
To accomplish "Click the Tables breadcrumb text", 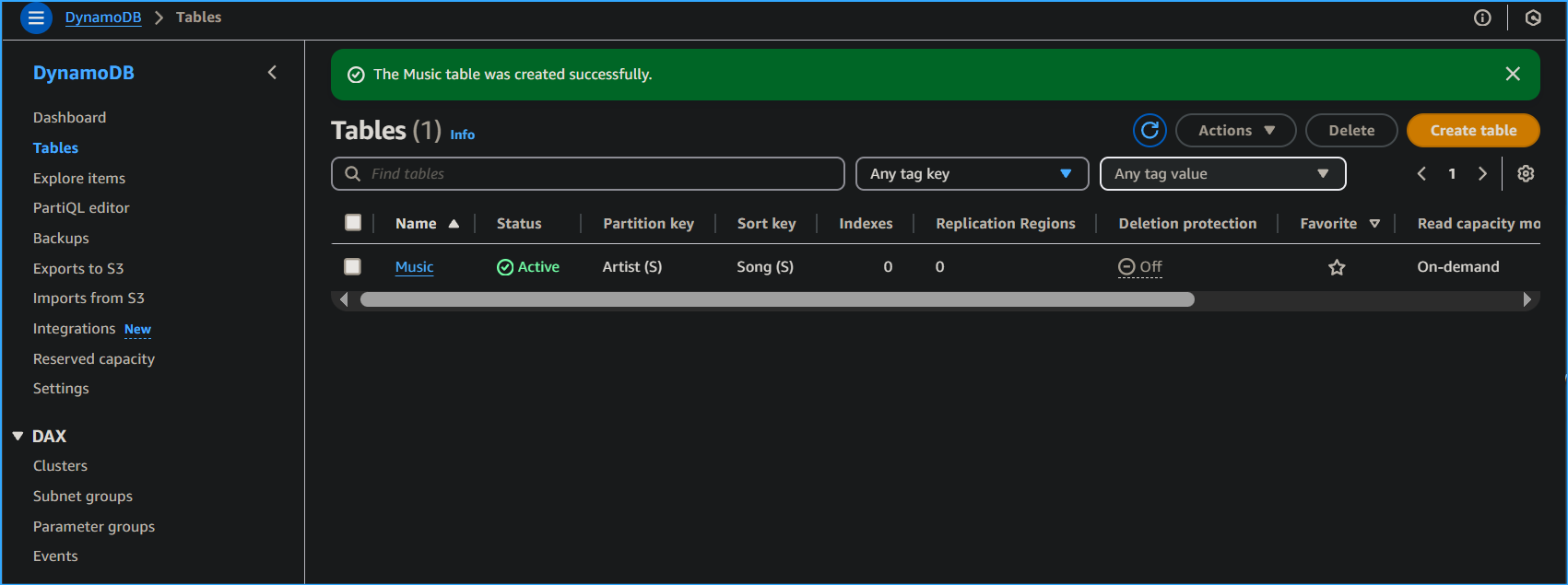I will [198, 18].
